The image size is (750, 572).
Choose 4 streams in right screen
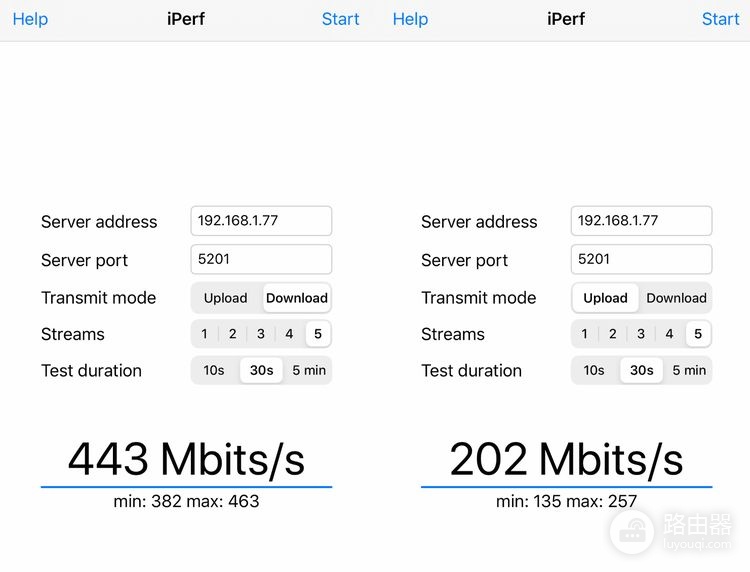pos(669,334)
